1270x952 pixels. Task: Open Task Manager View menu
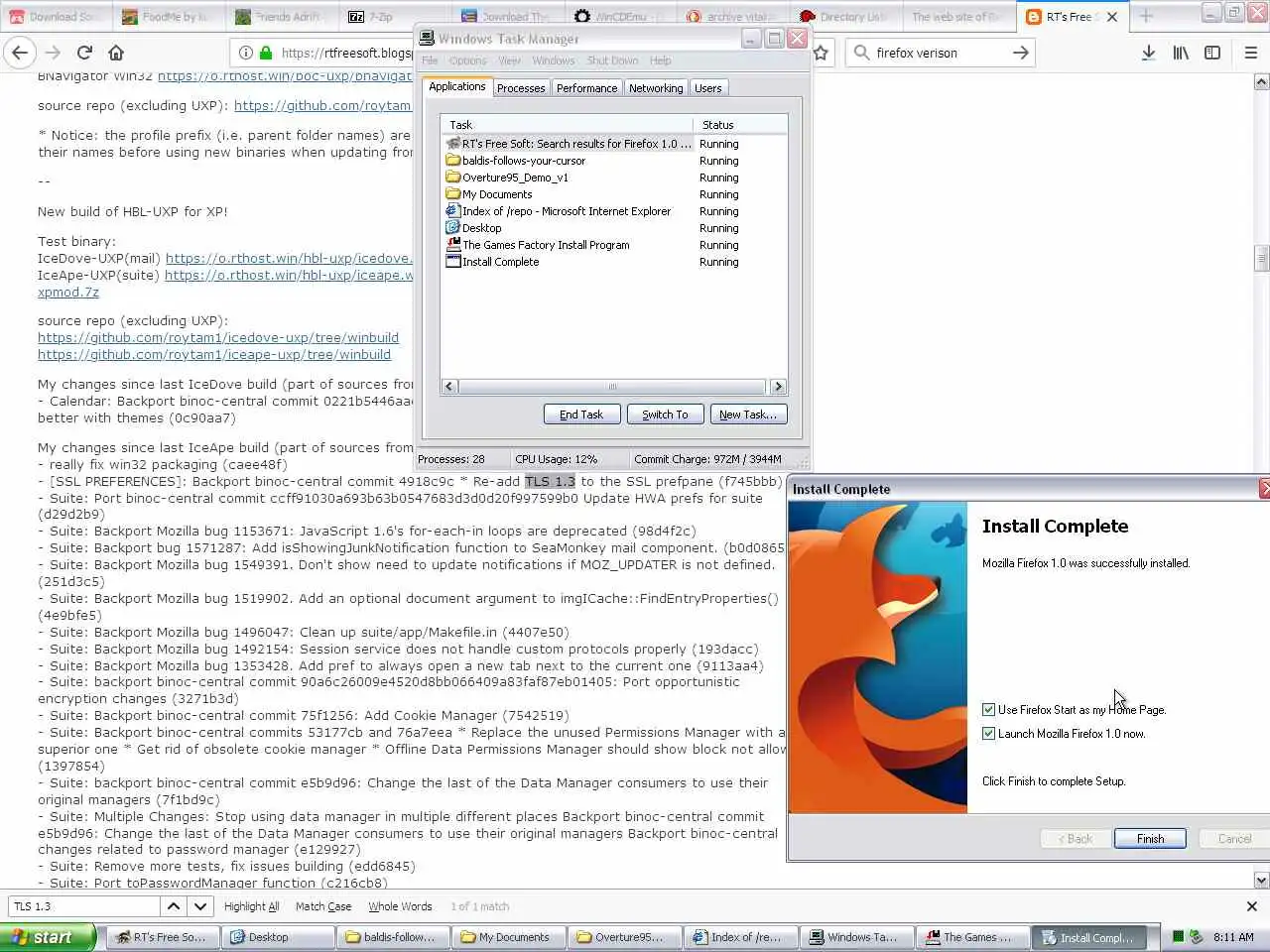(x=509, y=60)
